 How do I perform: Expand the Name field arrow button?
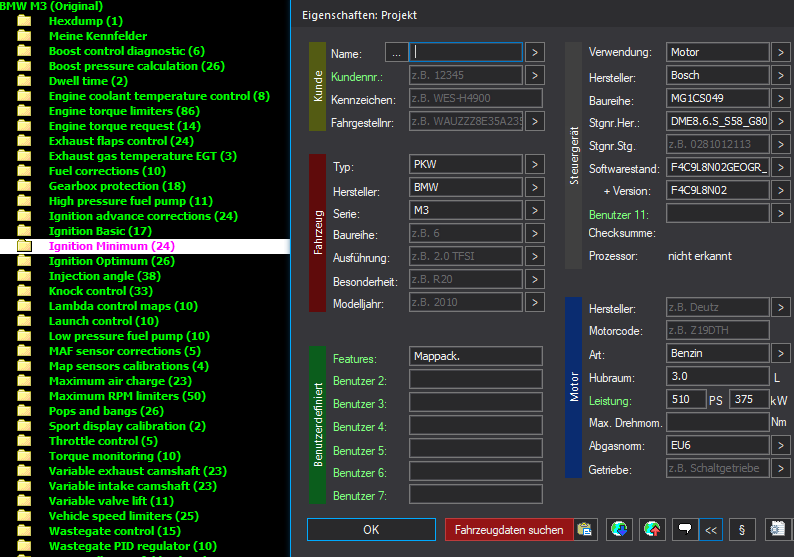(x=535, y=52)
